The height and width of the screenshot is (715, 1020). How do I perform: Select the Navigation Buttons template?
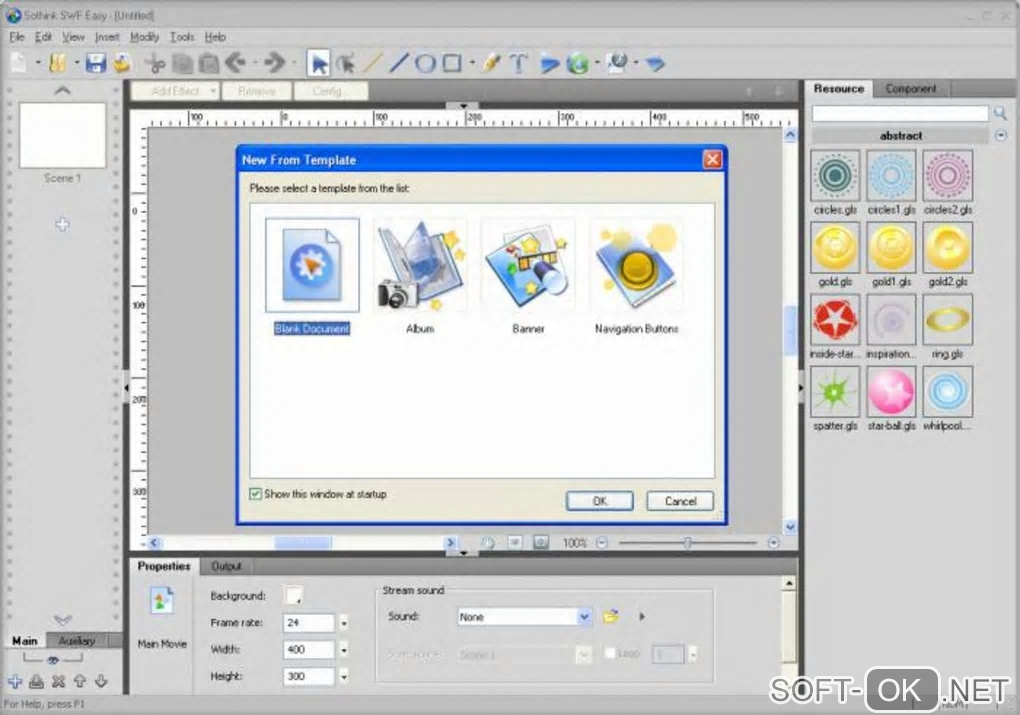(636, 277)
